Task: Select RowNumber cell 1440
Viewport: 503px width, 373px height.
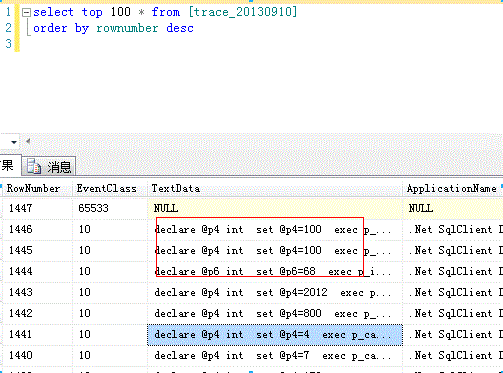Action: coord(37,356)
